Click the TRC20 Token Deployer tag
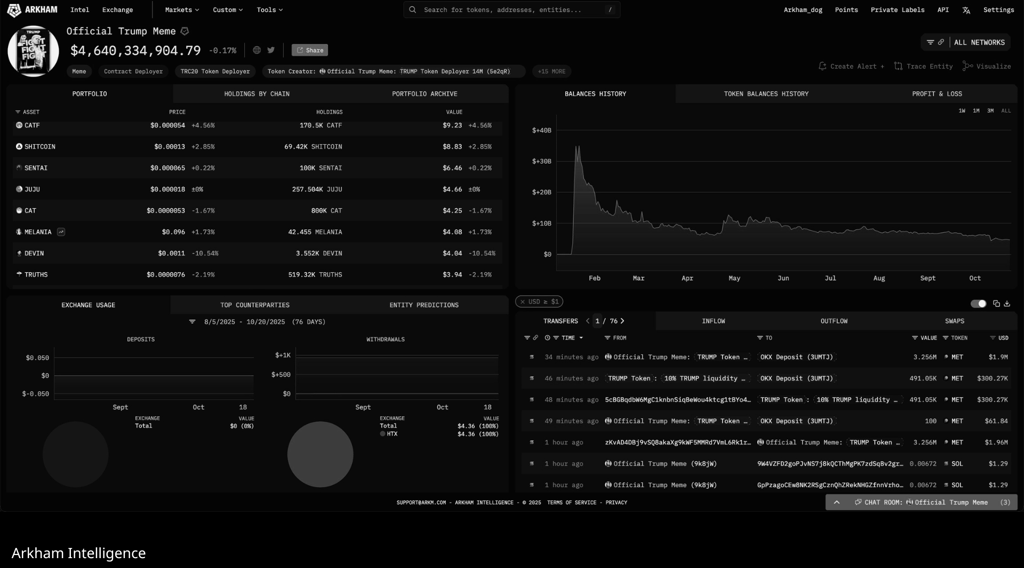 (x=215, y=71)
